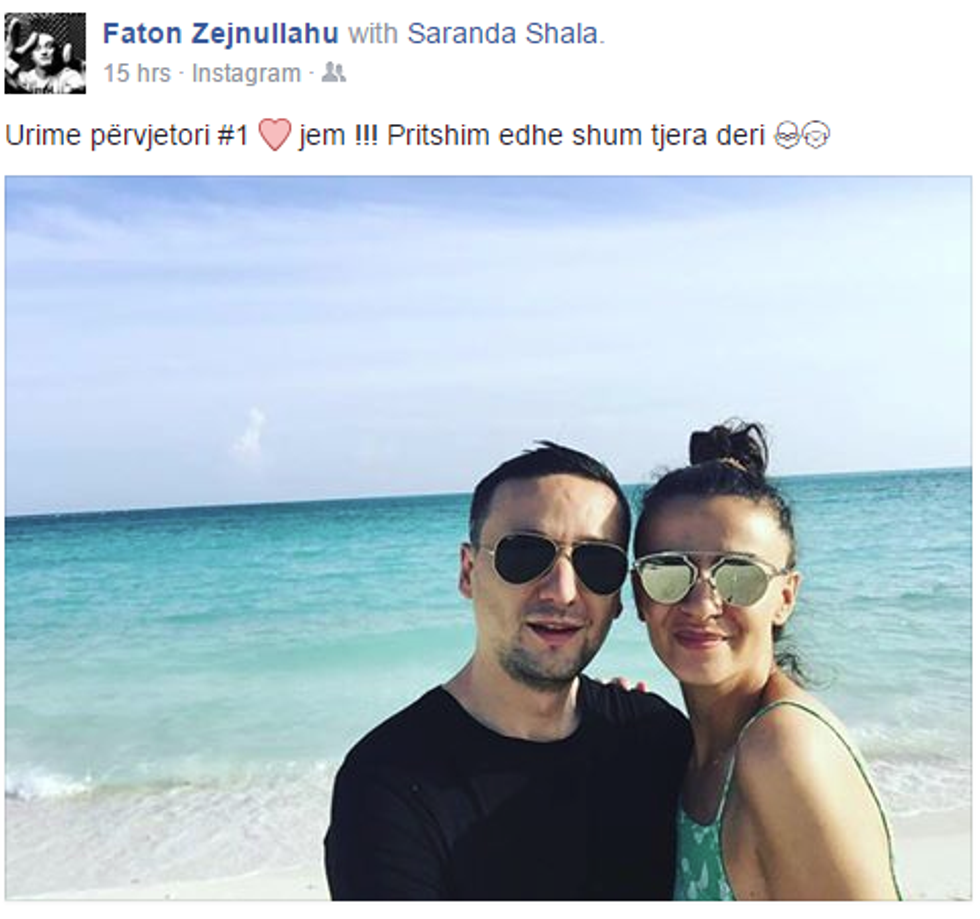Click the friends audience privacy icon

(333, 73)
